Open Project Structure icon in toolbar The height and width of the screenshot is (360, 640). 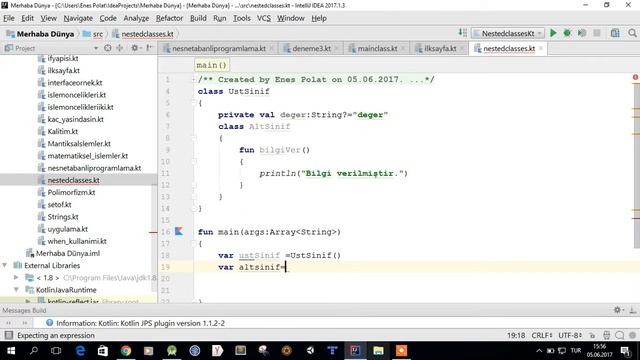[x=615, y=33]
